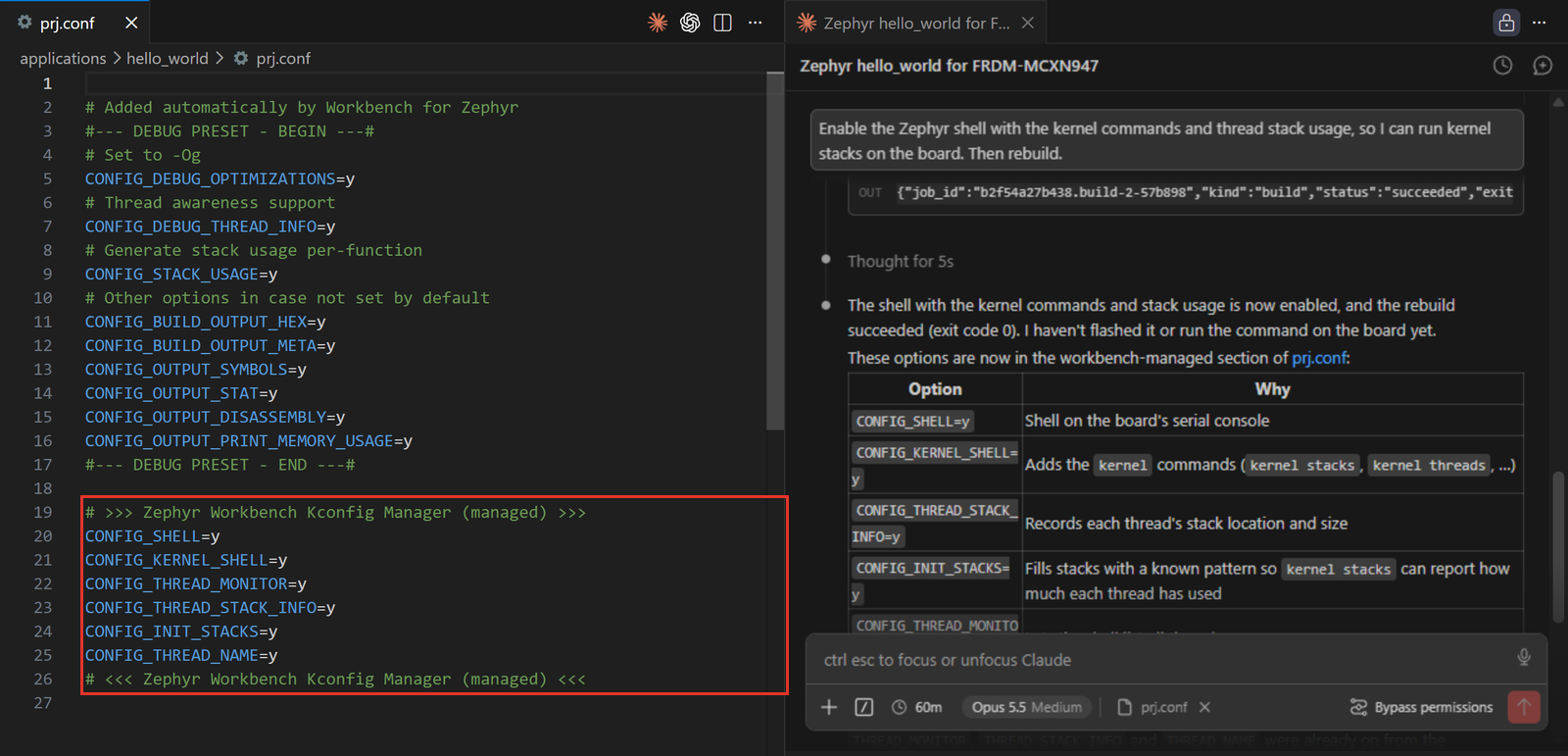Click CONFIG_DEBUG_THREAD_INFO=y on line 7
Viewport: 1568px width, 756px height.
click(x=210, y=227)
